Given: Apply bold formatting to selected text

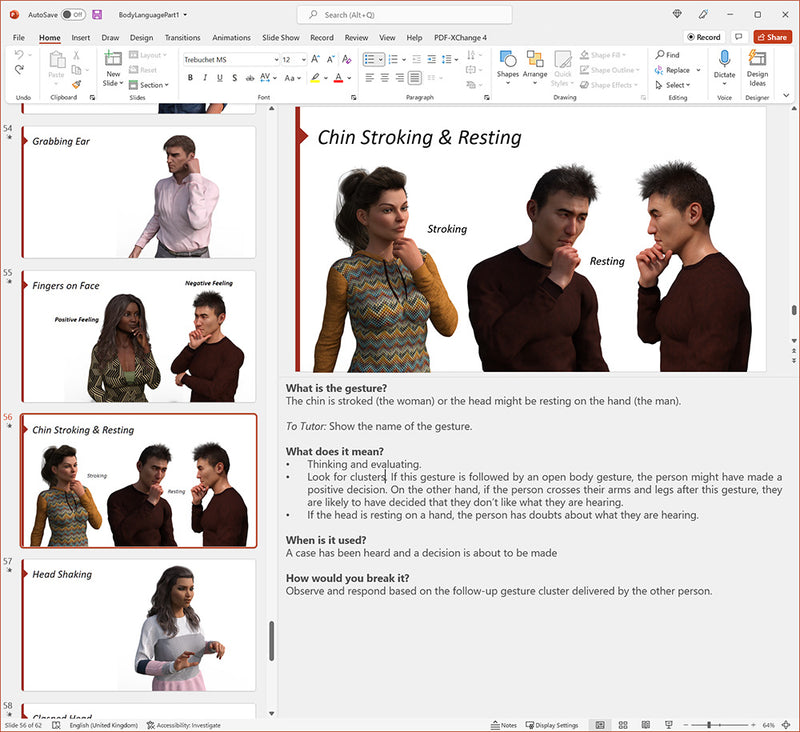Looking at the screenshot, I should click(190, 77).
